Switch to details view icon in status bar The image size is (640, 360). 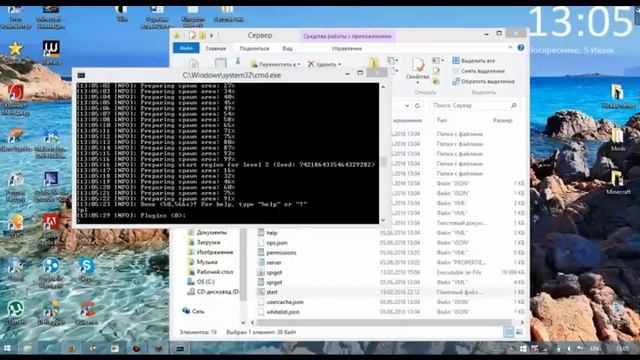click(x=508, y=332)
